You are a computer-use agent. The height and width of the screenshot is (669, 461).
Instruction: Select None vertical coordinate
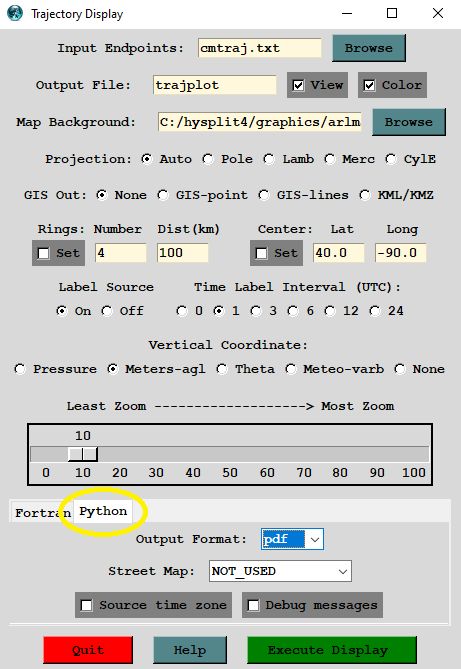click(x=400, y=369)
